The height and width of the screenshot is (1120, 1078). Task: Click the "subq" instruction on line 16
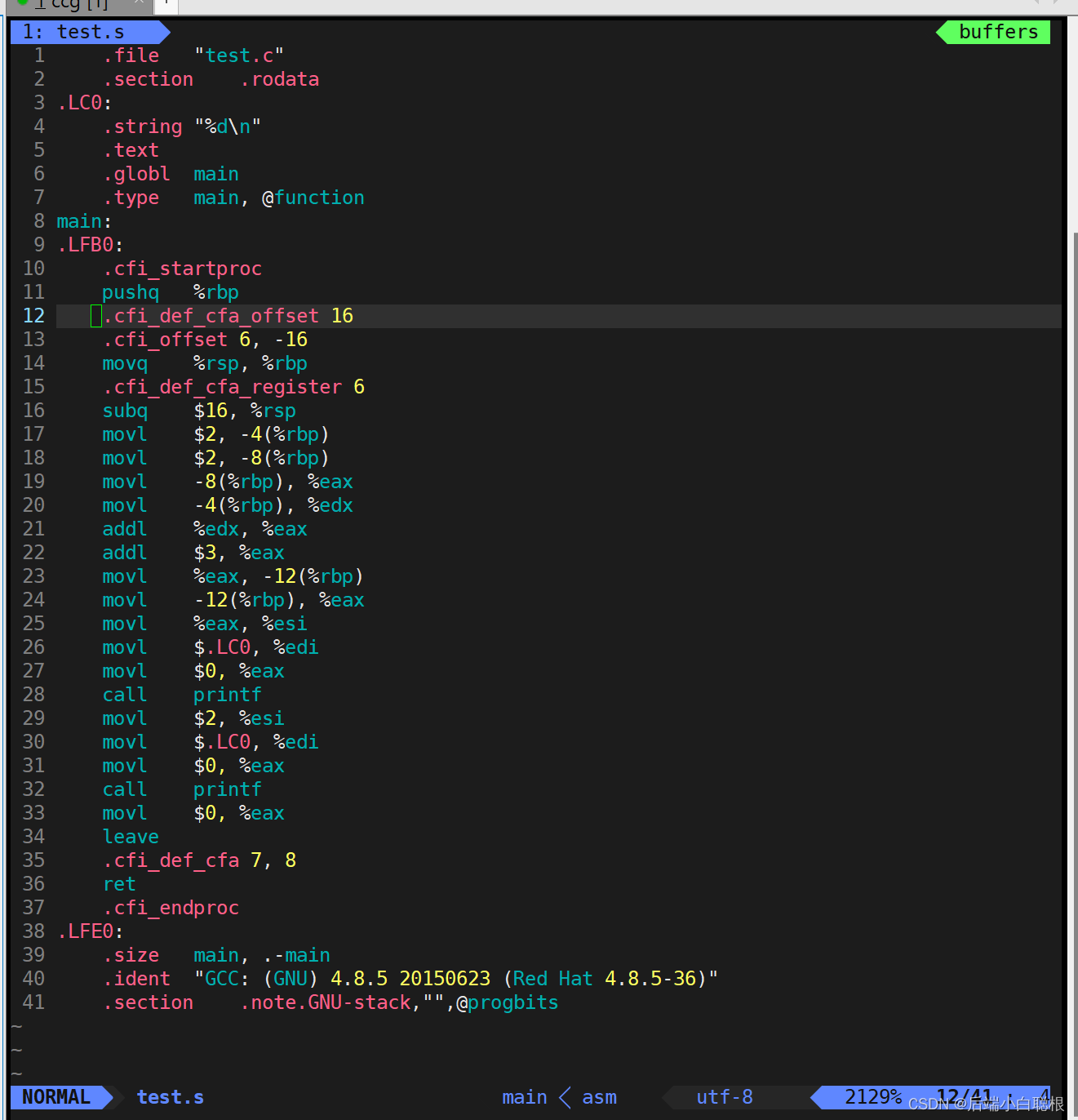click(x=125, y=411)
